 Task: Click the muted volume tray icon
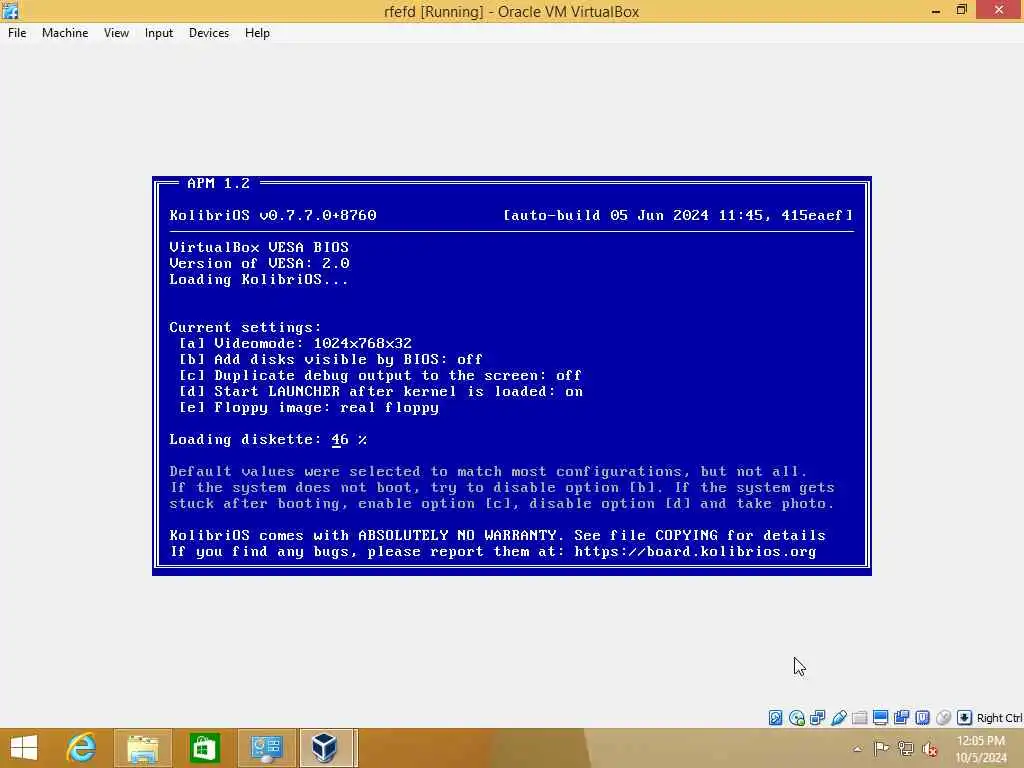pos(929,748)
